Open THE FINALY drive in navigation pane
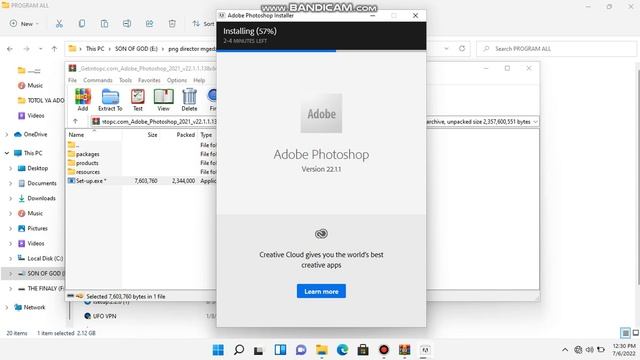Viewport: 640px width, 360px height. point(40,289)
